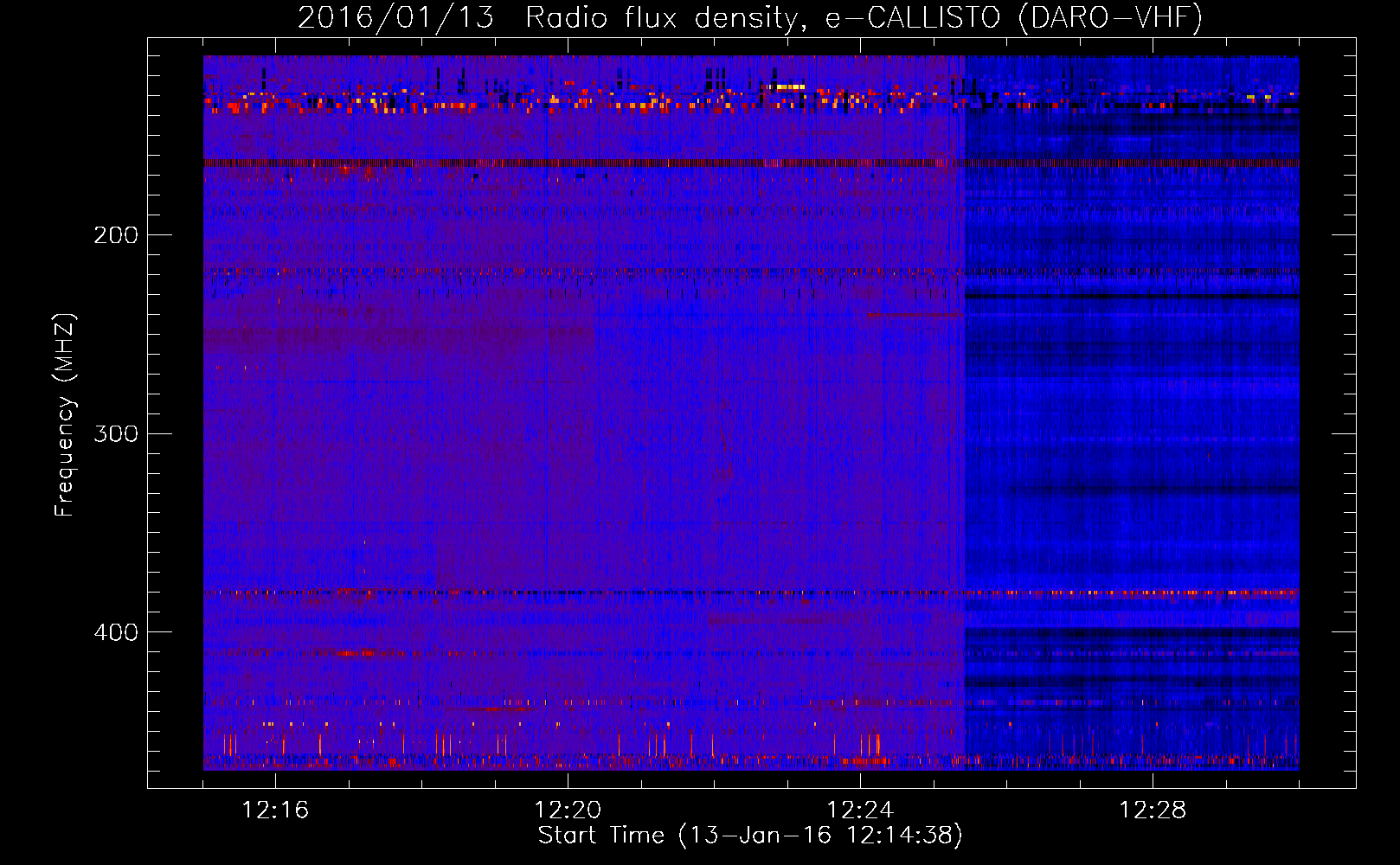1400x865 pixels.
Task: Click the 12:24 time tick label
Action: [x=860, y=811]
